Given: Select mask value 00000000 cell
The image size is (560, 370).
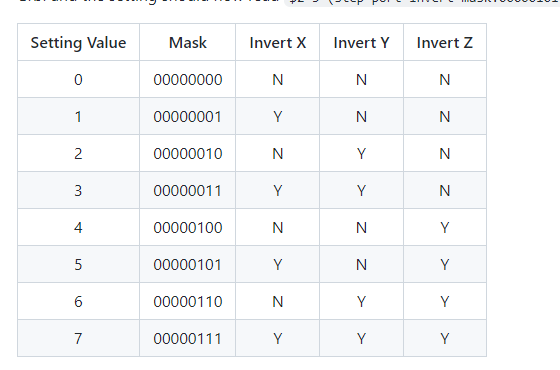Looking at the screenshot, I should point(188,79).
